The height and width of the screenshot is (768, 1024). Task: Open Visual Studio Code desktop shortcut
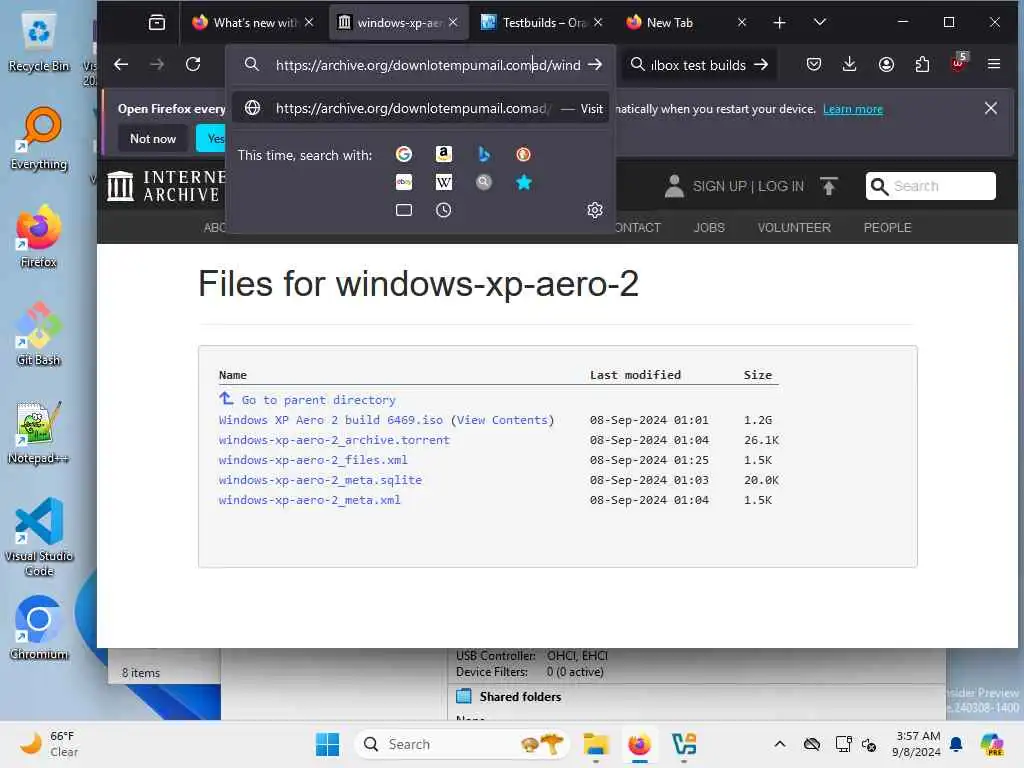(39, 537)
